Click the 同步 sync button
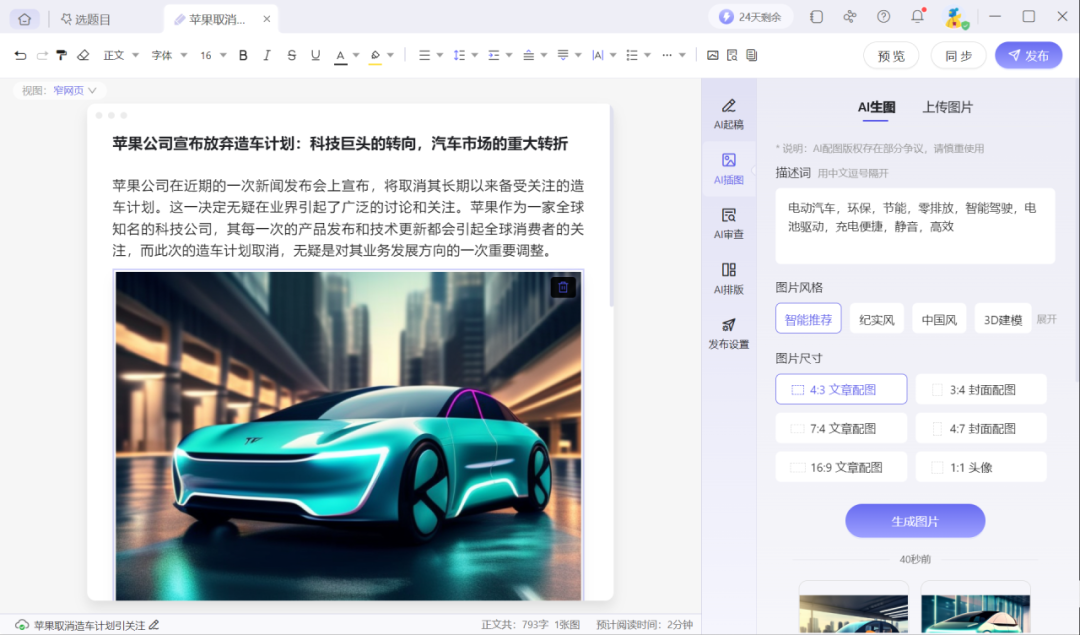 [x=958, y=56]
